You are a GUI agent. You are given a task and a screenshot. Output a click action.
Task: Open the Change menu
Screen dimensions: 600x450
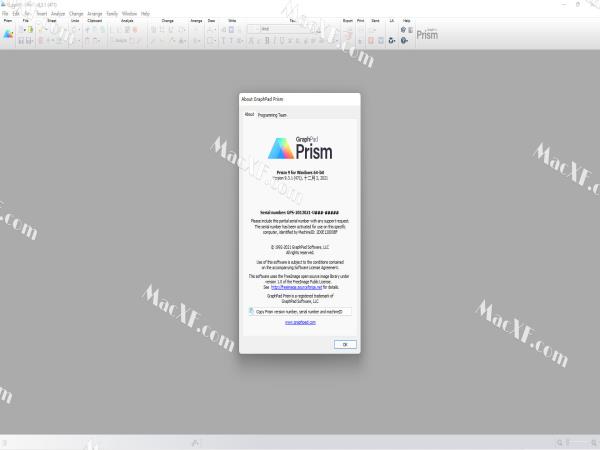pyautogui.click(x=76, y=13)
